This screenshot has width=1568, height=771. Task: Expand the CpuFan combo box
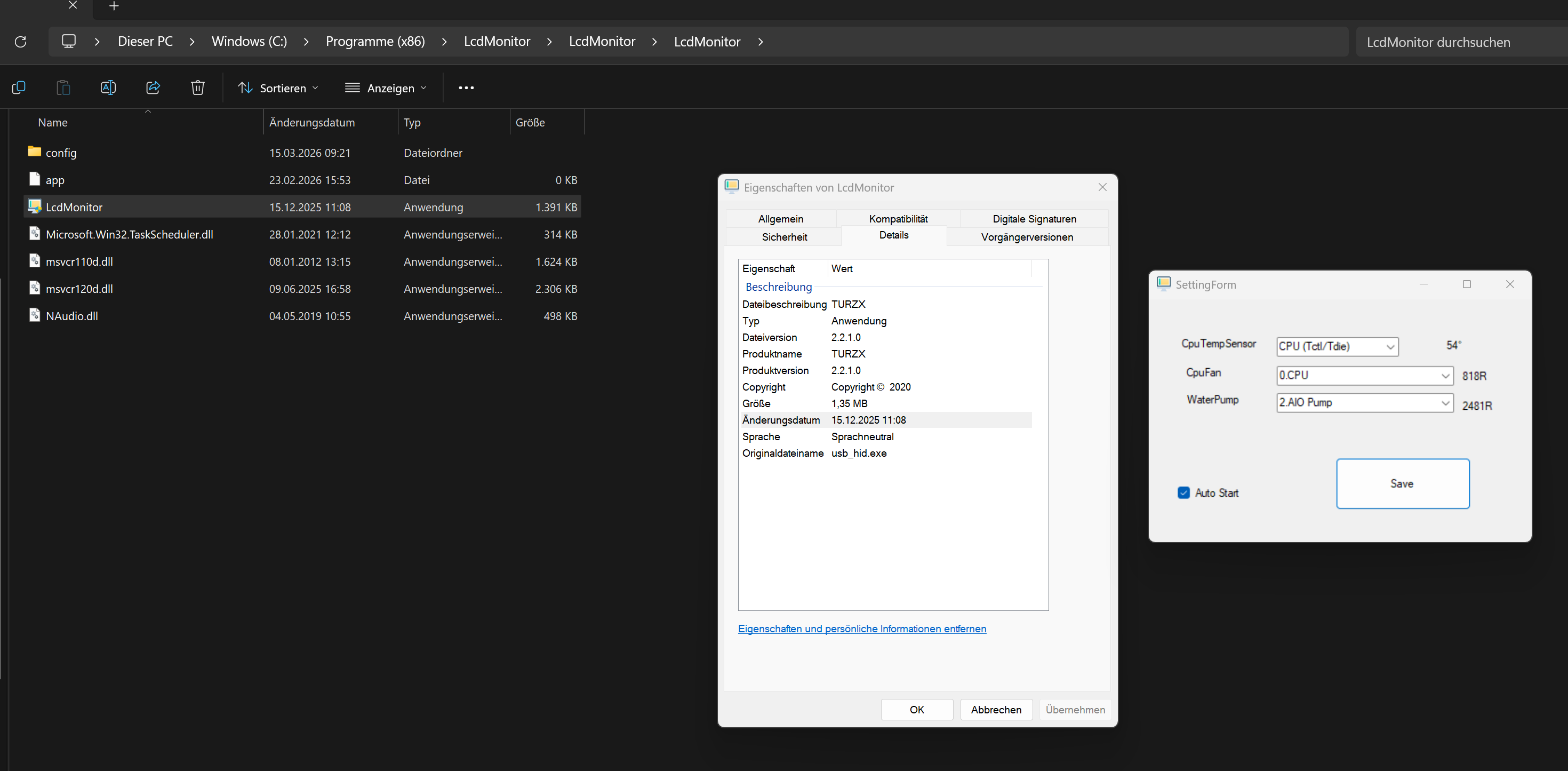(1445, 376)
